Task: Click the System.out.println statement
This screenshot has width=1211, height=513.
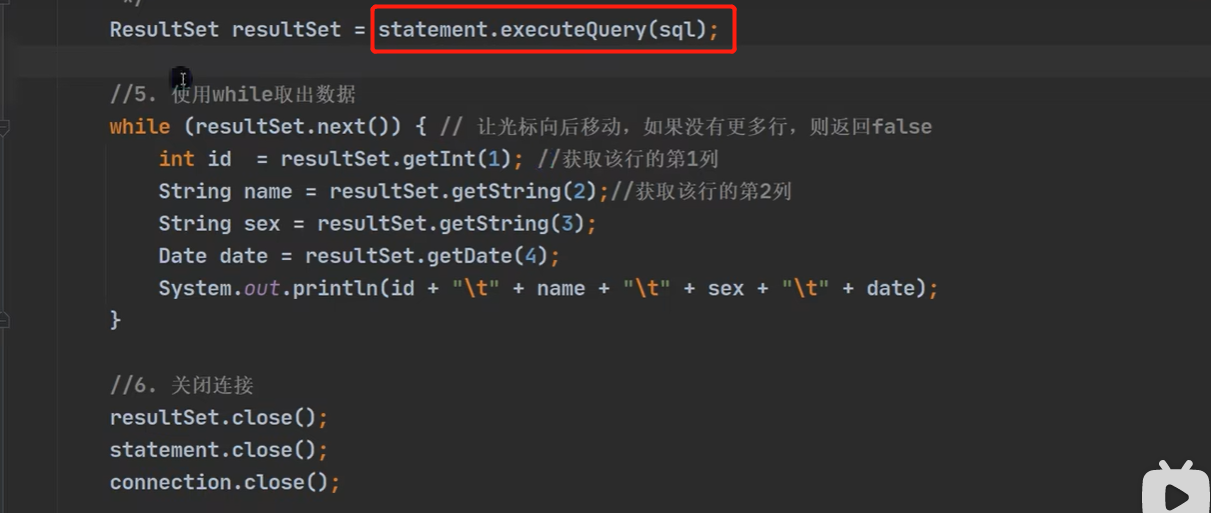Action: click(x=548, y=288)
